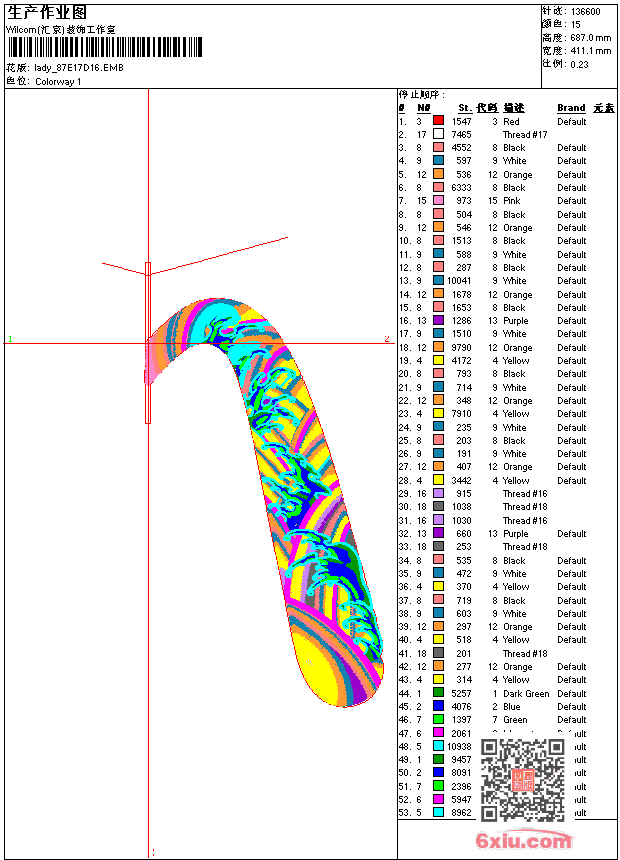Screen dimensions: 620x860
Task: Select the gray Thread #18 swatch in row 30
Action: click(438, 507)
